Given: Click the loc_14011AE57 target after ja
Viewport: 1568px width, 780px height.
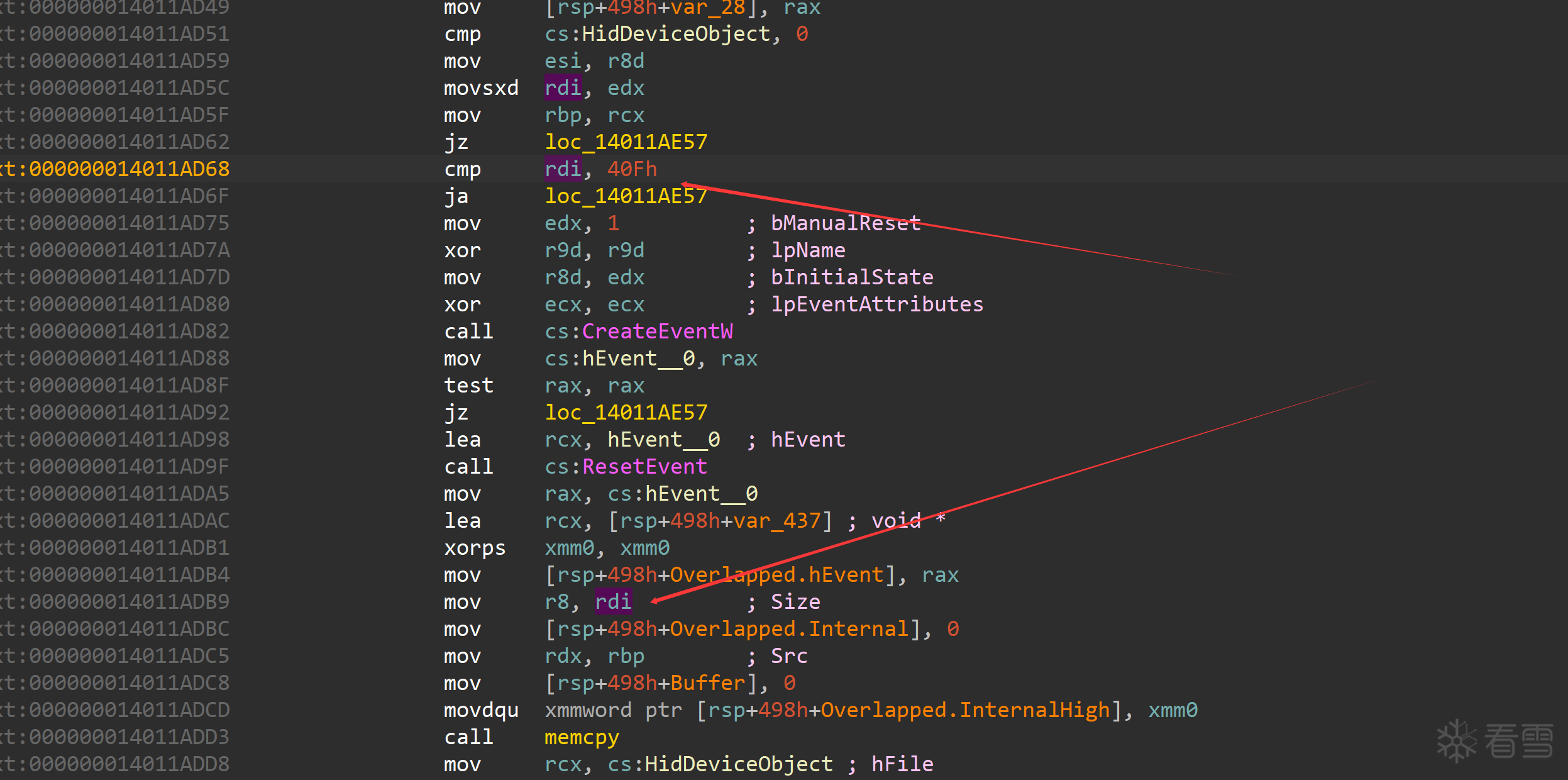Looking at the screenshot, I should coord(626,196).
